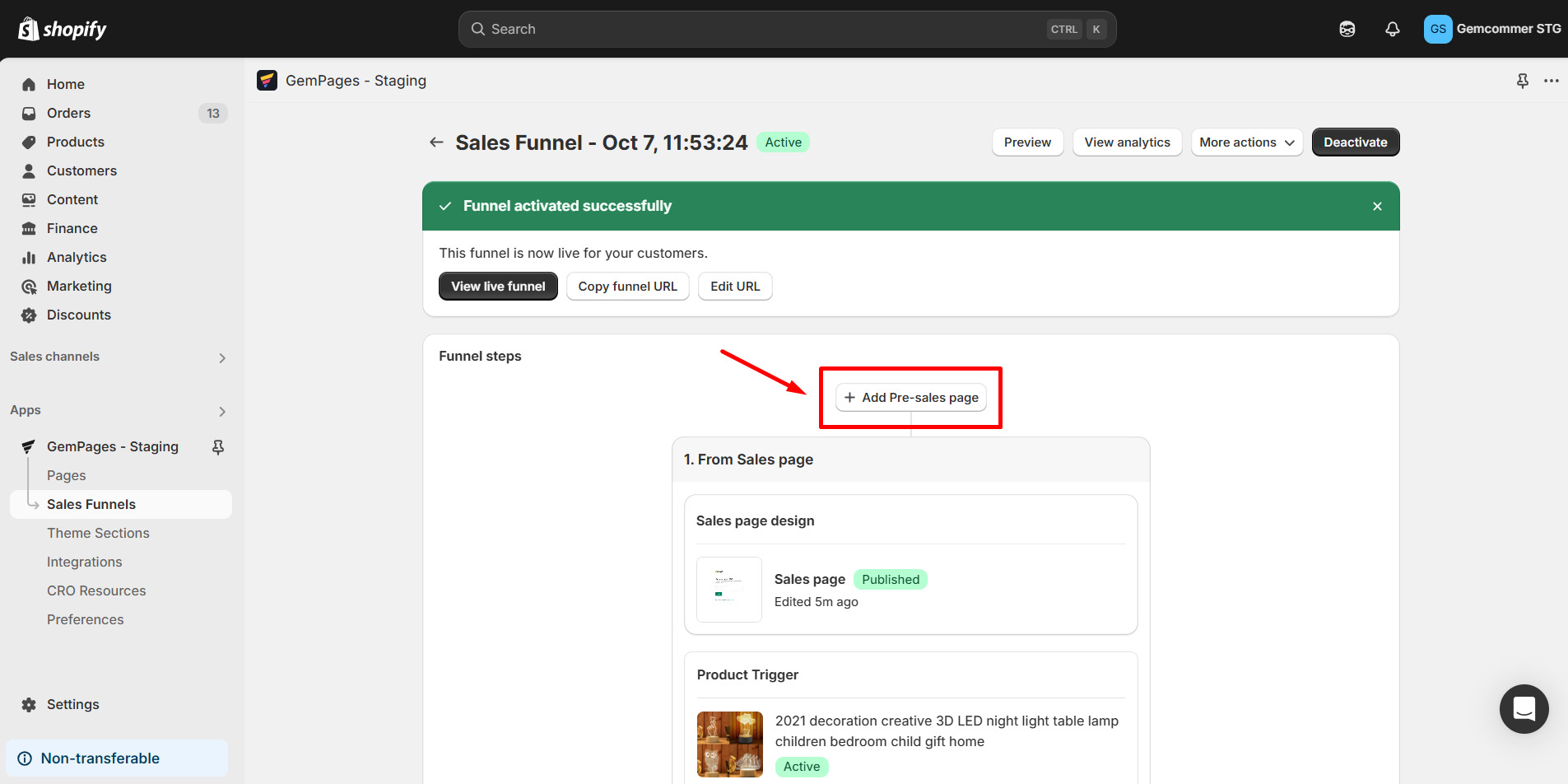Viewport: 1568px width, 784px height.
Task: Switch to the Theme Sections page
Action: pyautogui.click(x=98, y=533)
